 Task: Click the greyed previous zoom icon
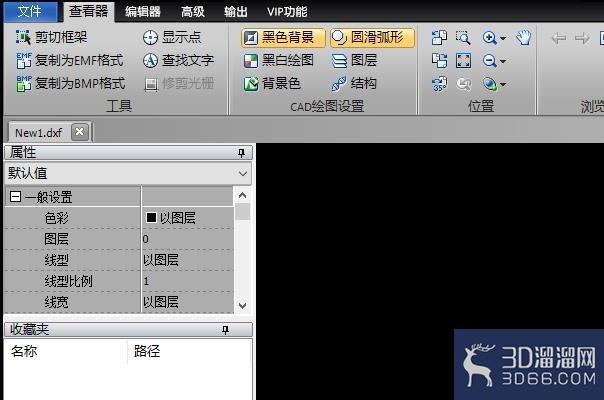click(x=463, y=84)
